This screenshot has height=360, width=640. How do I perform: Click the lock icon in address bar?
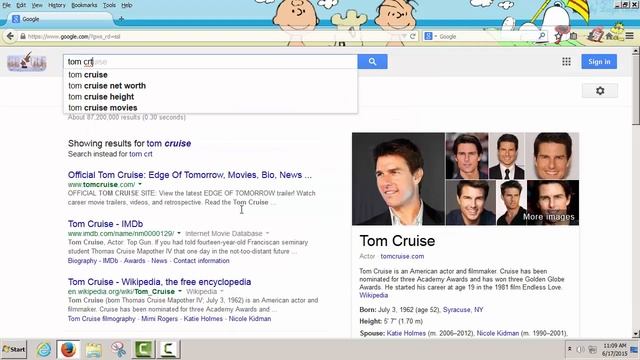pos(23,36)
